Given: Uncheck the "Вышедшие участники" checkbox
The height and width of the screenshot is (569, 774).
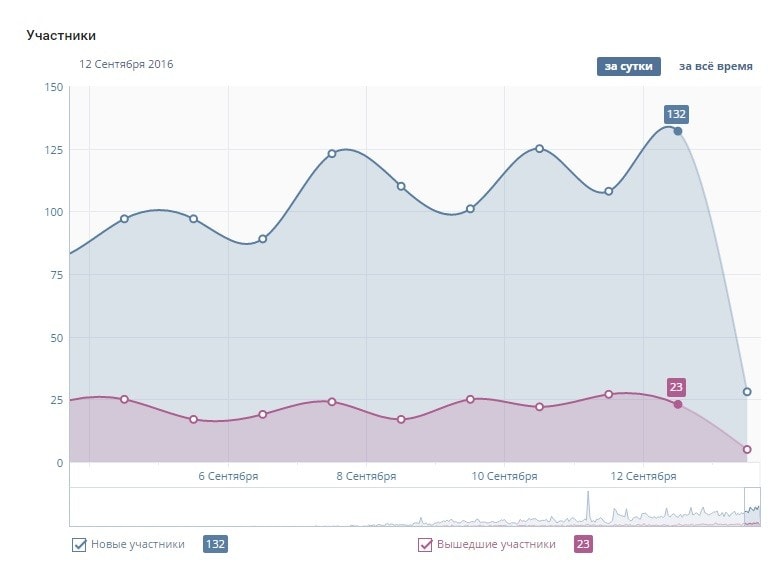Looking at the screenshot, I should (x=425, y=545).
